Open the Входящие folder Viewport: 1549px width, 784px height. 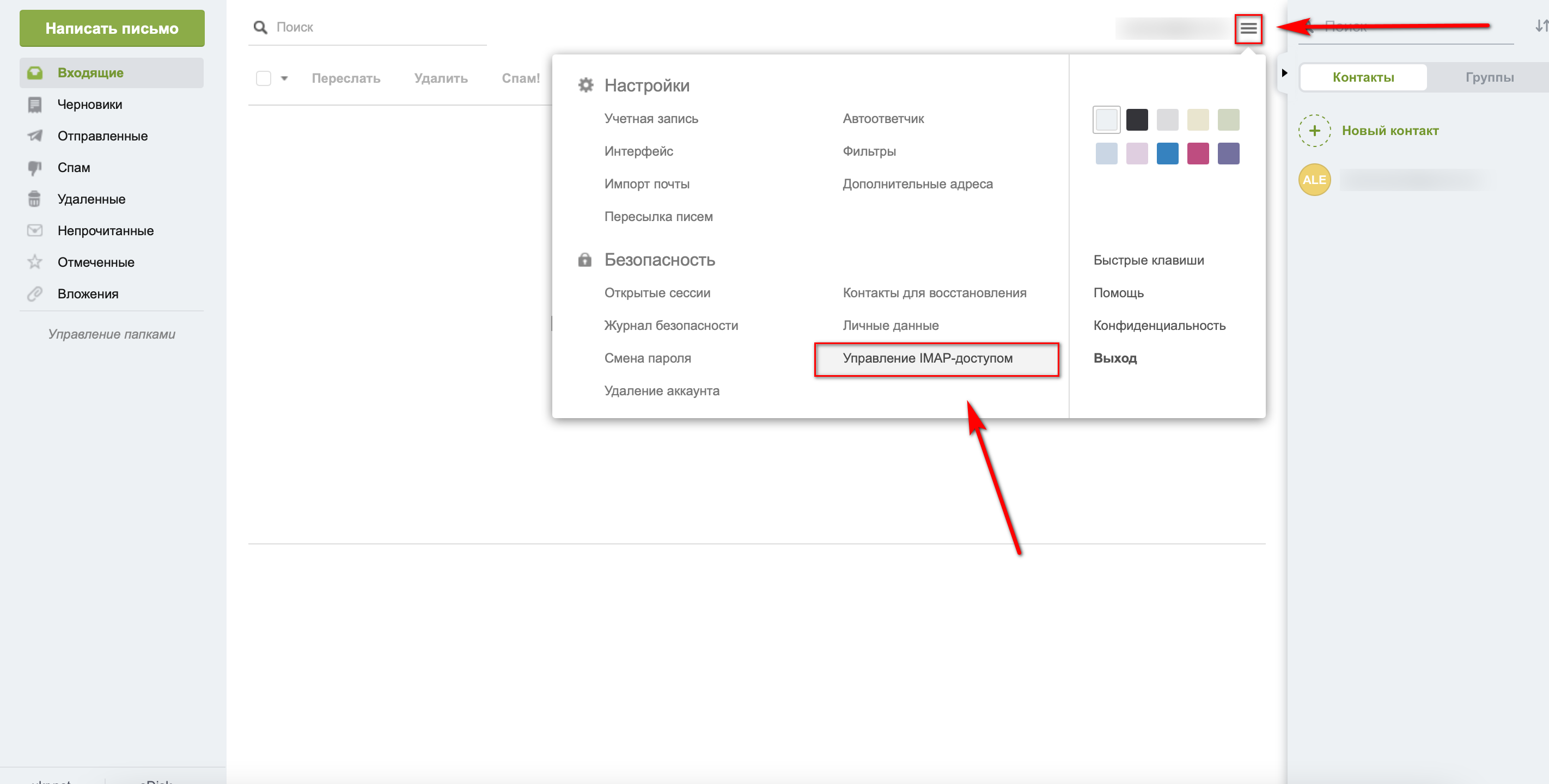click(112, 73)
